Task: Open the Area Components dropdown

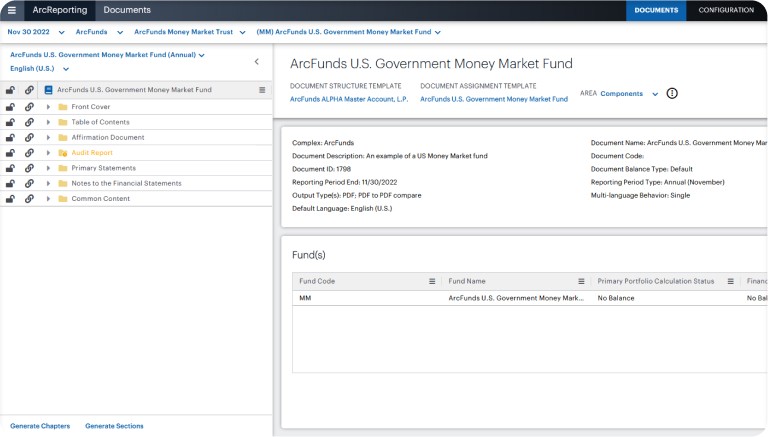Action: pyautogui.click(x=629, y=94)
